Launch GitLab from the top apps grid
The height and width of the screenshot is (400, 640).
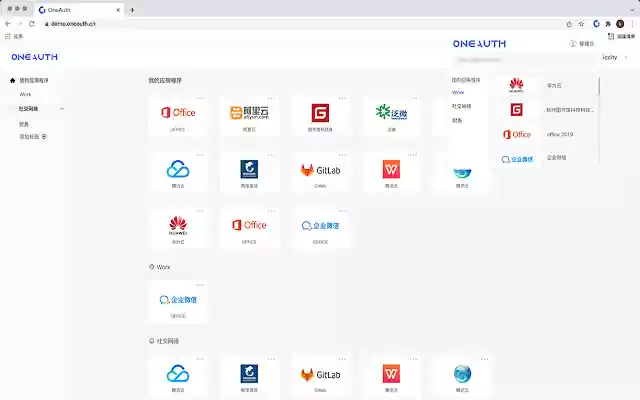(x=320, y=172)
